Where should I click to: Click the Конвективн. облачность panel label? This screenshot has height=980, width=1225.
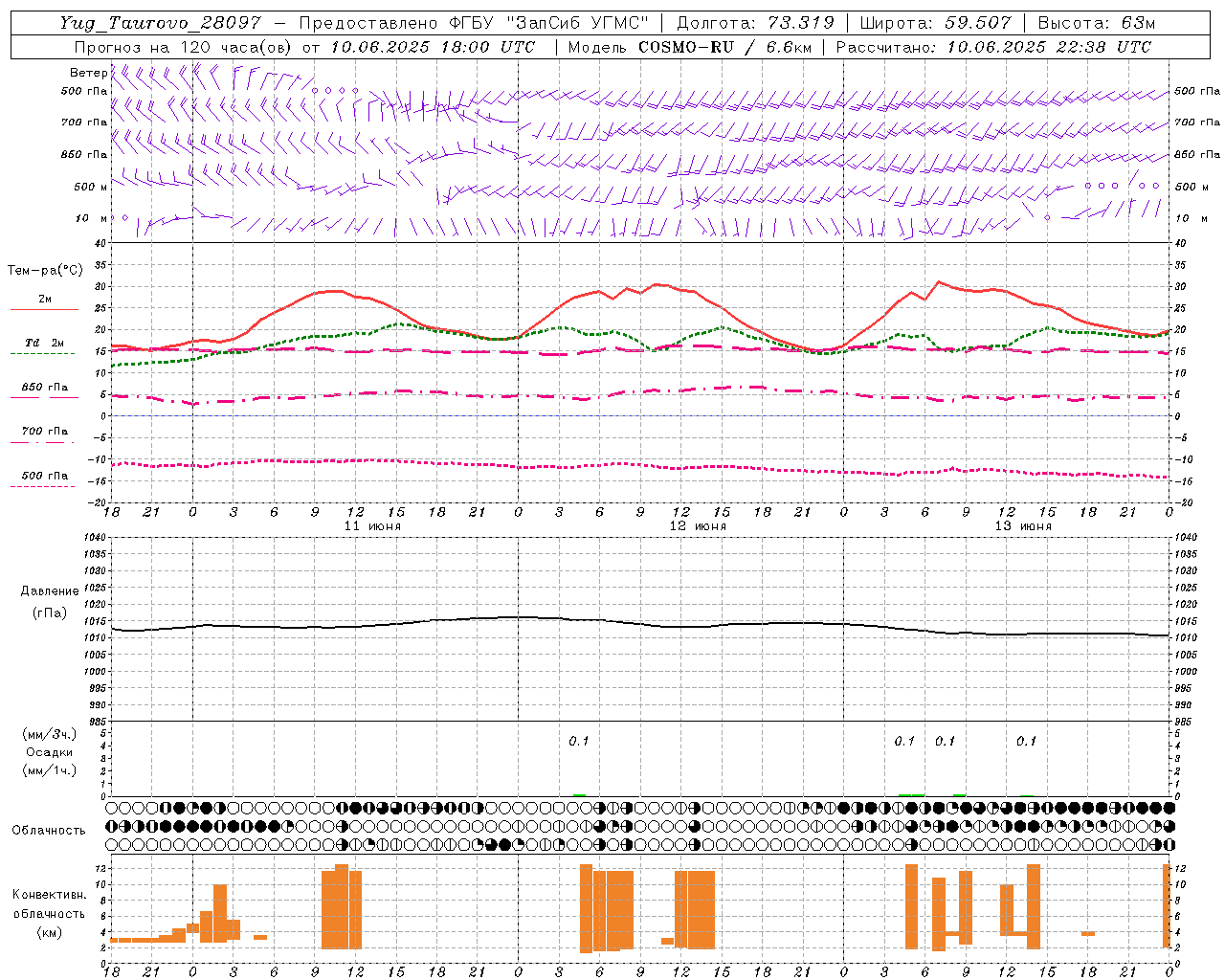pos(49,904)
